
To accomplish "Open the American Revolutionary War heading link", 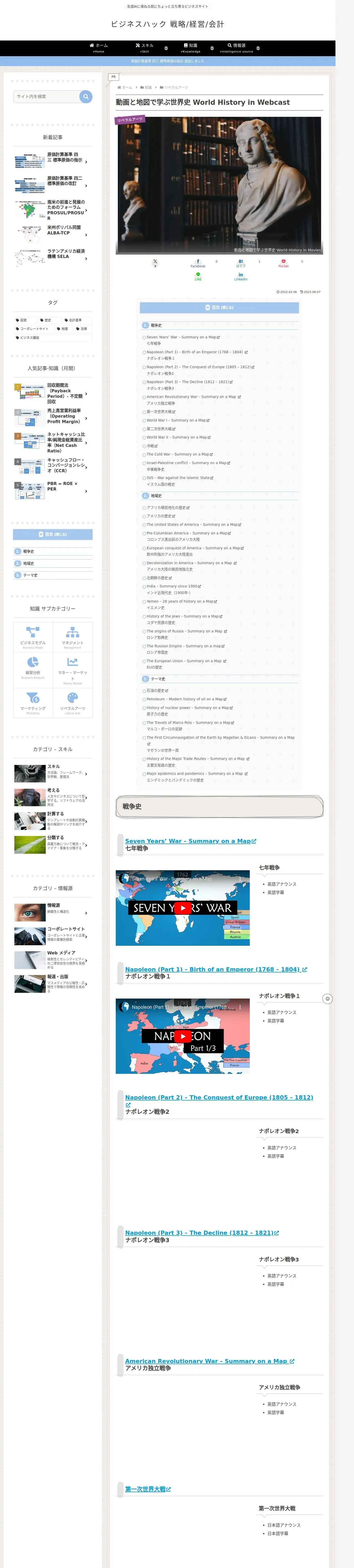I will coord(210,1361).
